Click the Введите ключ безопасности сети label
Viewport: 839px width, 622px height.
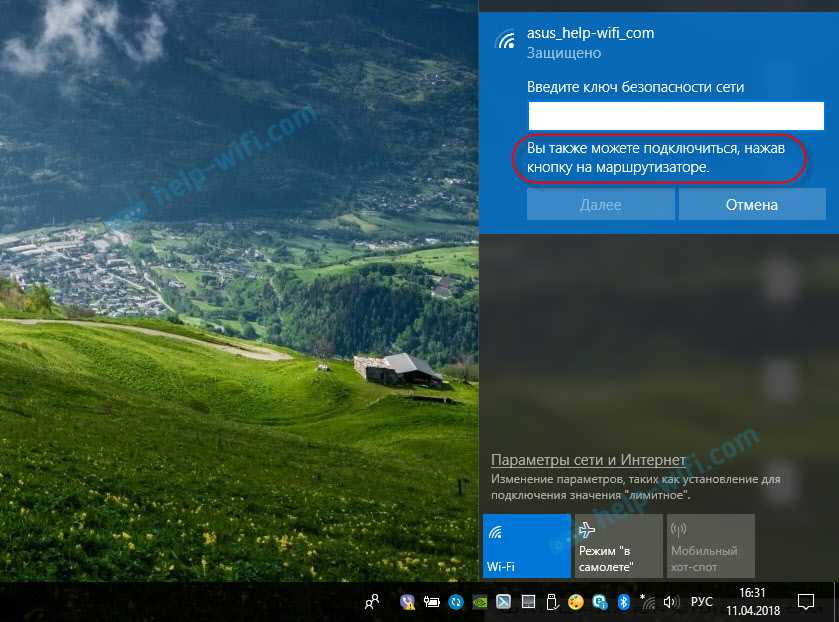636,87
